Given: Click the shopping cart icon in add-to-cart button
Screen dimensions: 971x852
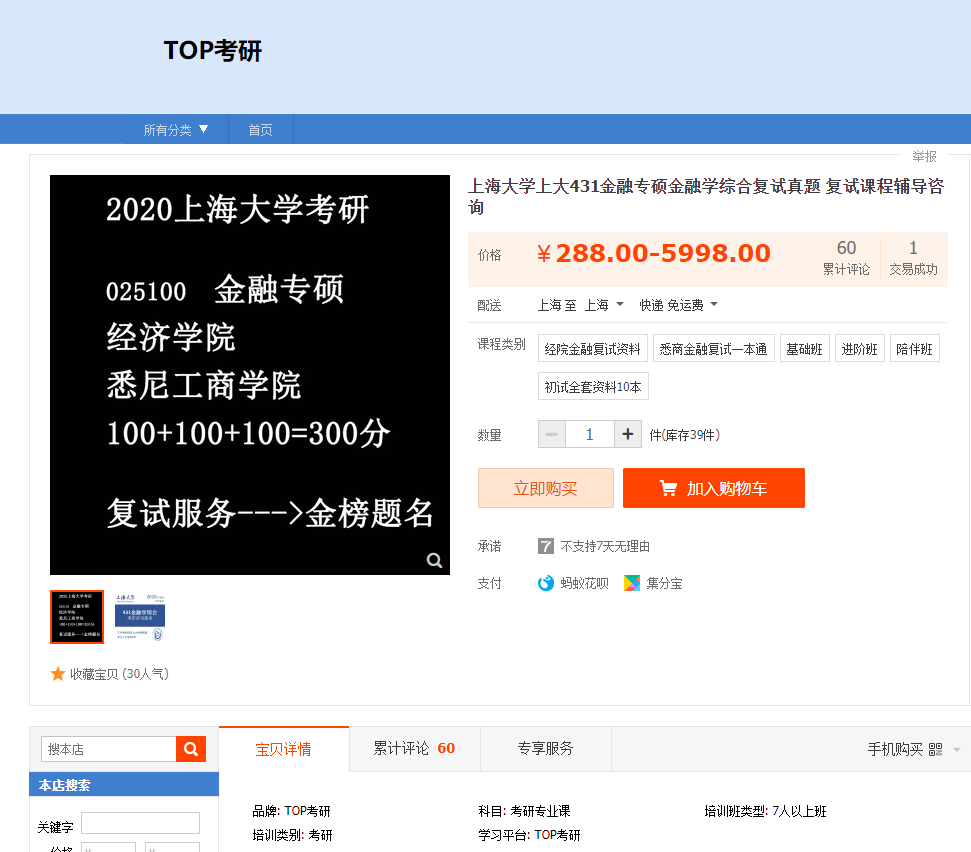Looking at the screenshot, I should tap(668, 489).
